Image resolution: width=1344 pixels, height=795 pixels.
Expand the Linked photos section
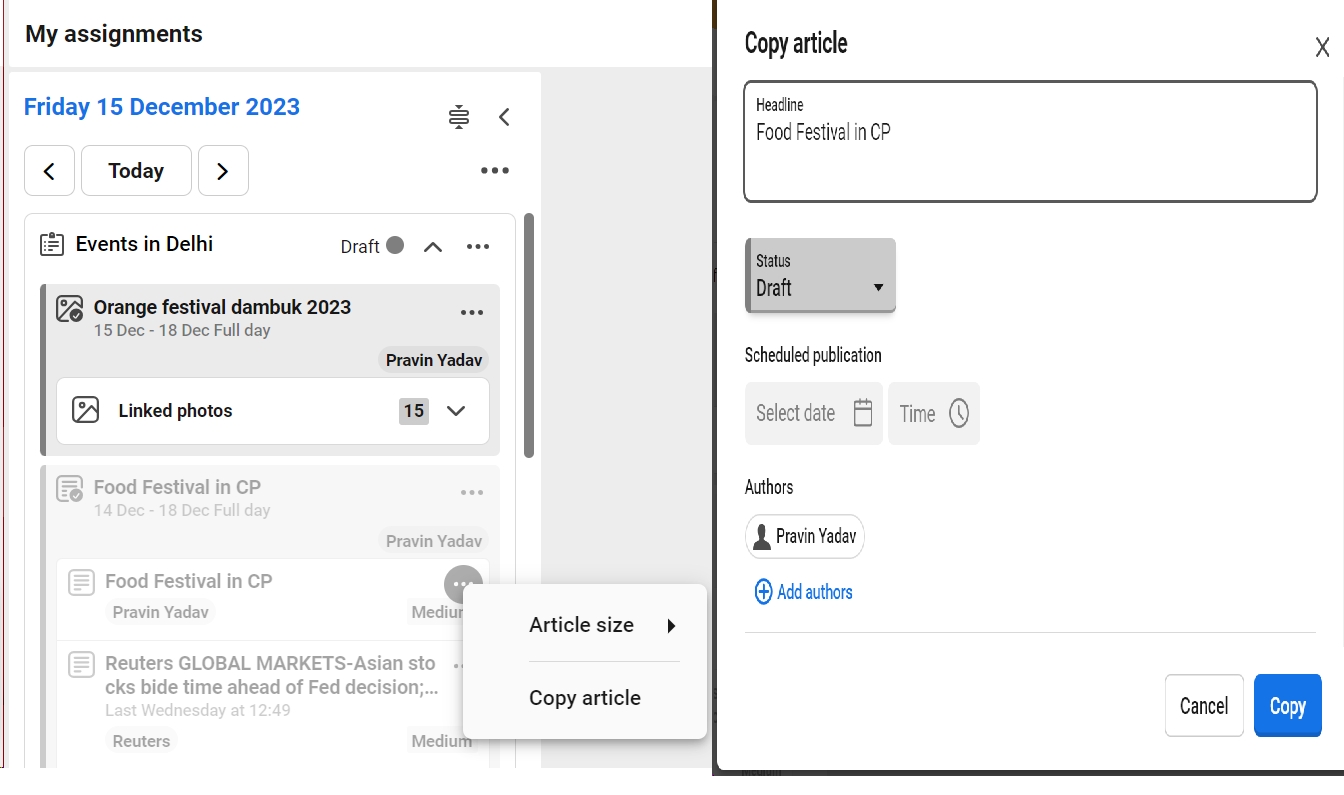click(456, 411)
